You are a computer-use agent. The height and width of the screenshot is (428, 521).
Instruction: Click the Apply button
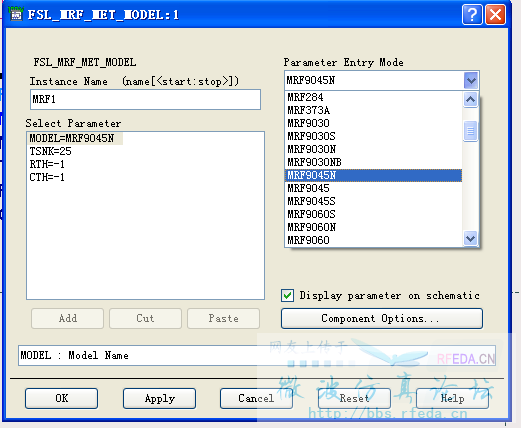click(x=159, y=398)
